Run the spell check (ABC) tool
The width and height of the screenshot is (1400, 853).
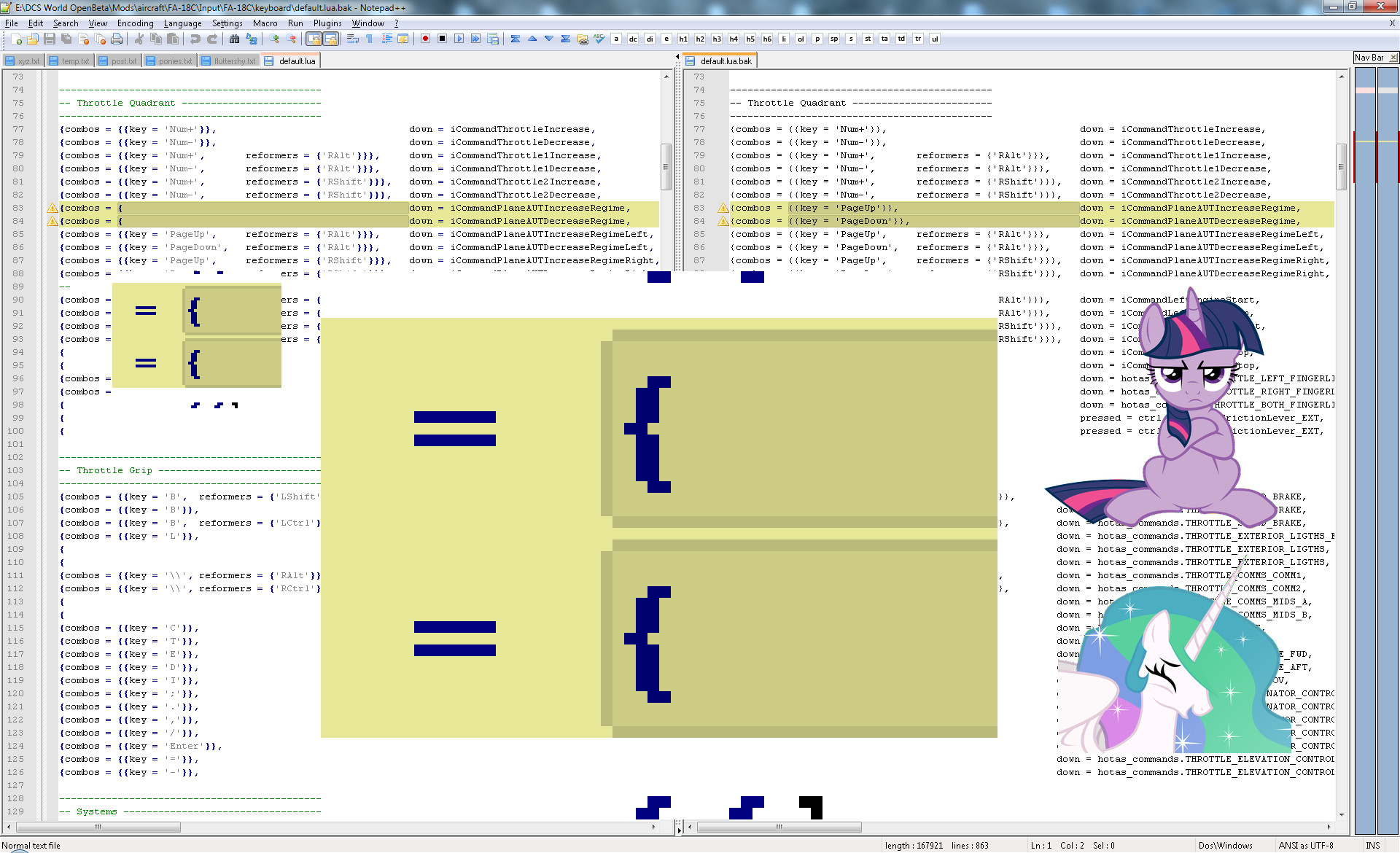coord(599,39)
